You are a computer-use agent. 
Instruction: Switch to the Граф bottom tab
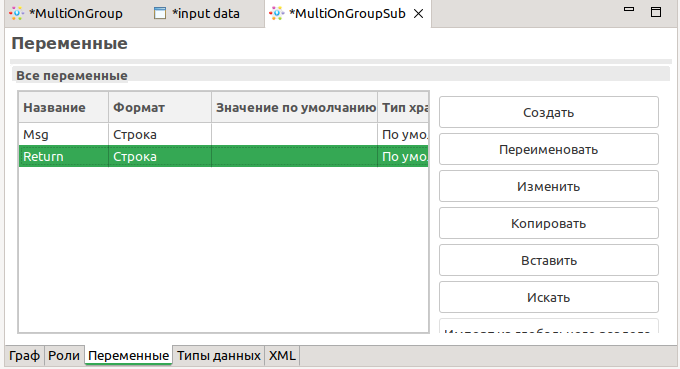tap(24, 356)
